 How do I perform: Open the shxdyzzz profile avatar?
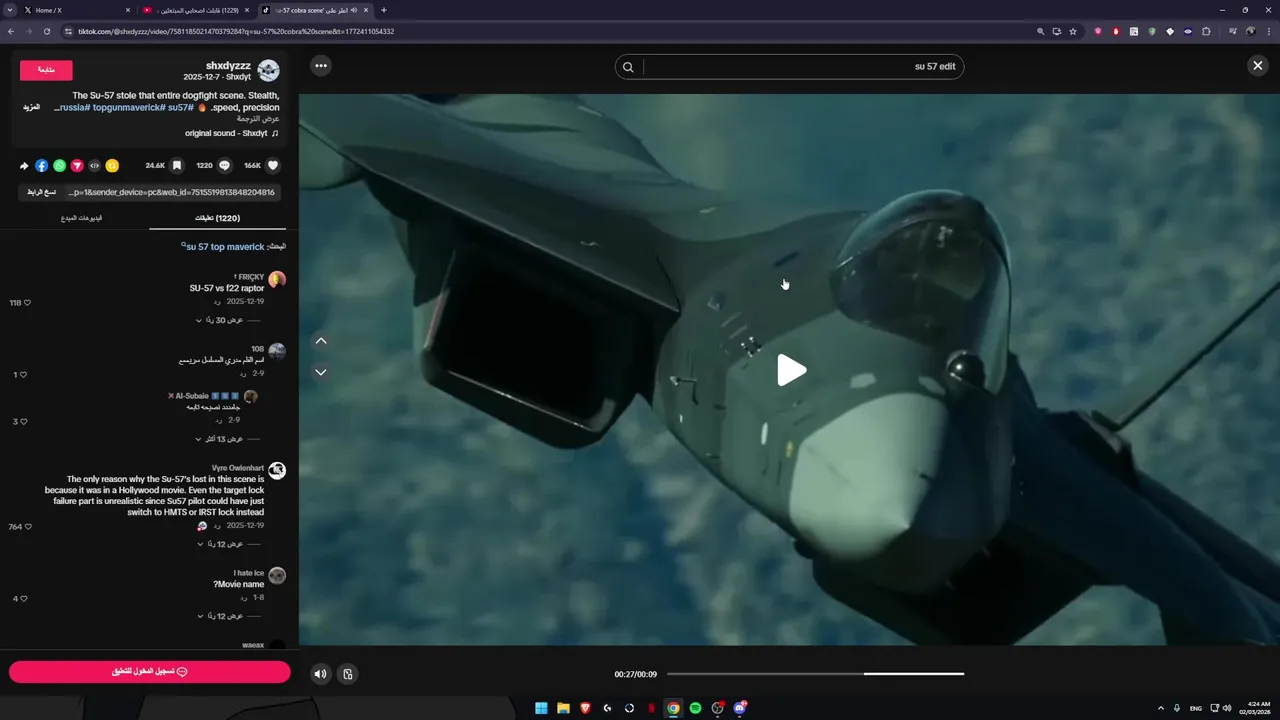click(268, 70)
